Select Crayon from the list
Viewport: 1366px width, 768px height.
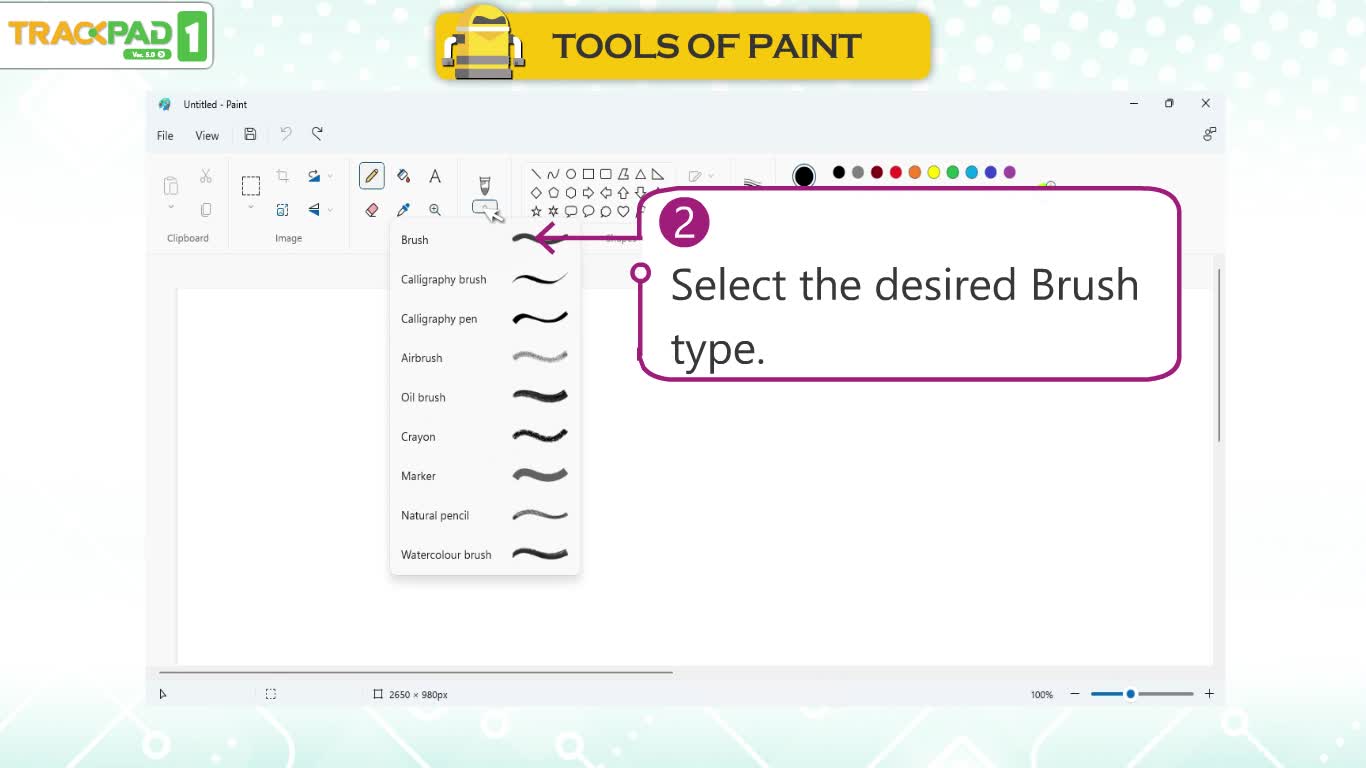[x=485, y=437]
